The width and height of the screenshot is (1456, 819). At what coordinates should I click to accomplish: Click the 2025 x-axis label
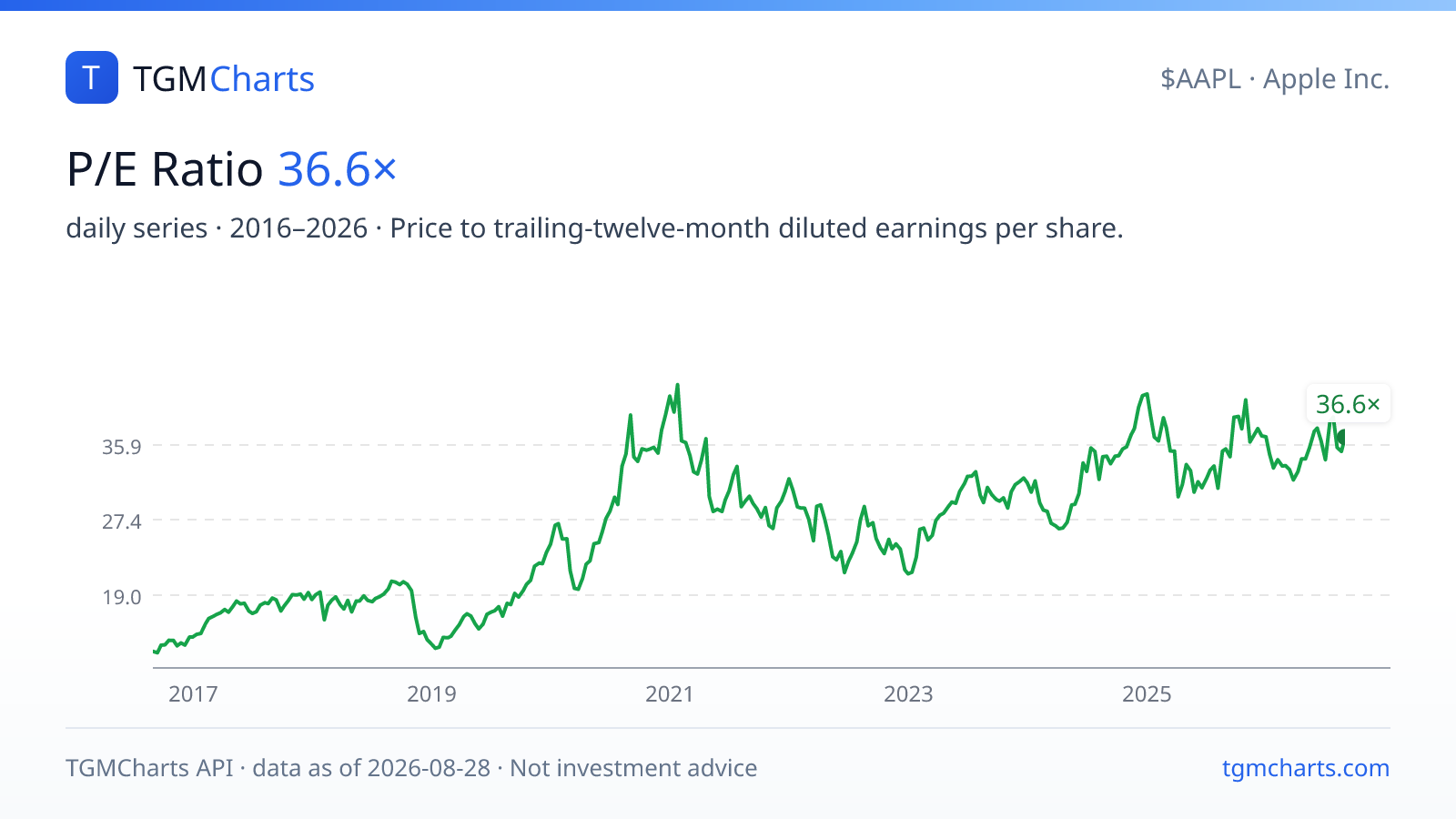click(1147, 694)
